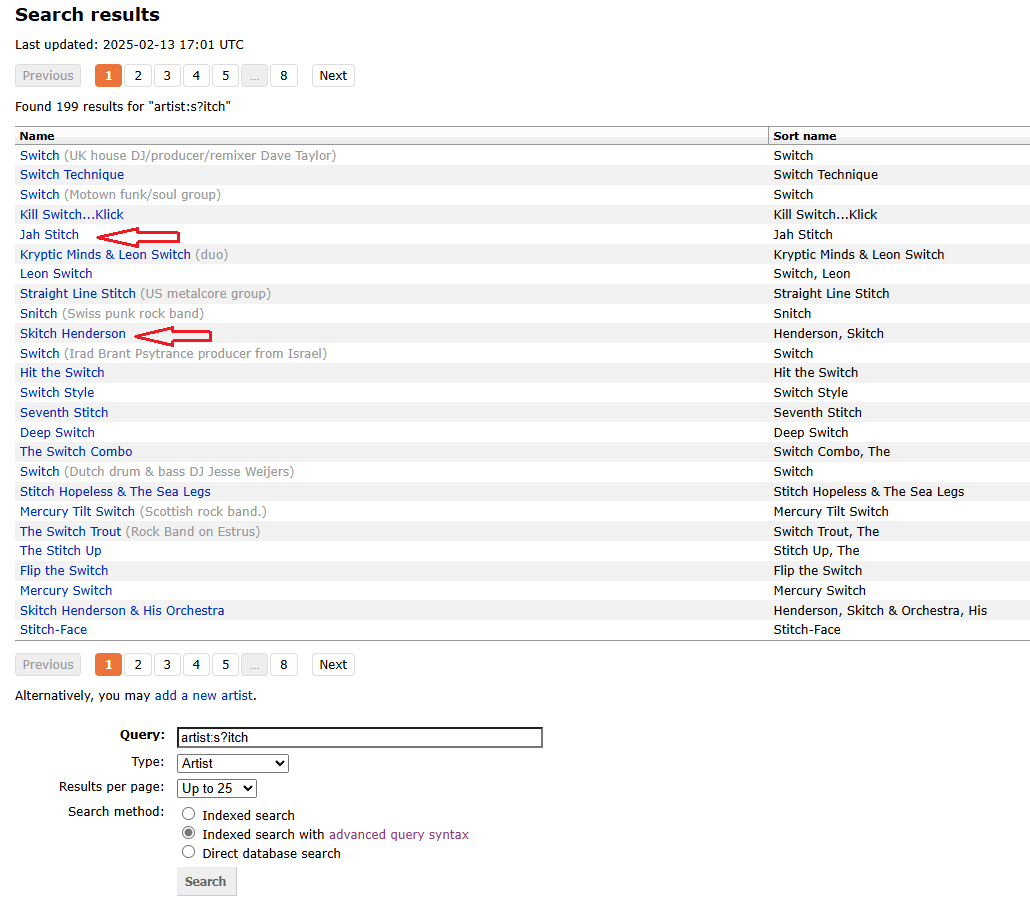The image size is (1030, 903).
Task: Click Next in top pagination
Action: tap(333, 76)
